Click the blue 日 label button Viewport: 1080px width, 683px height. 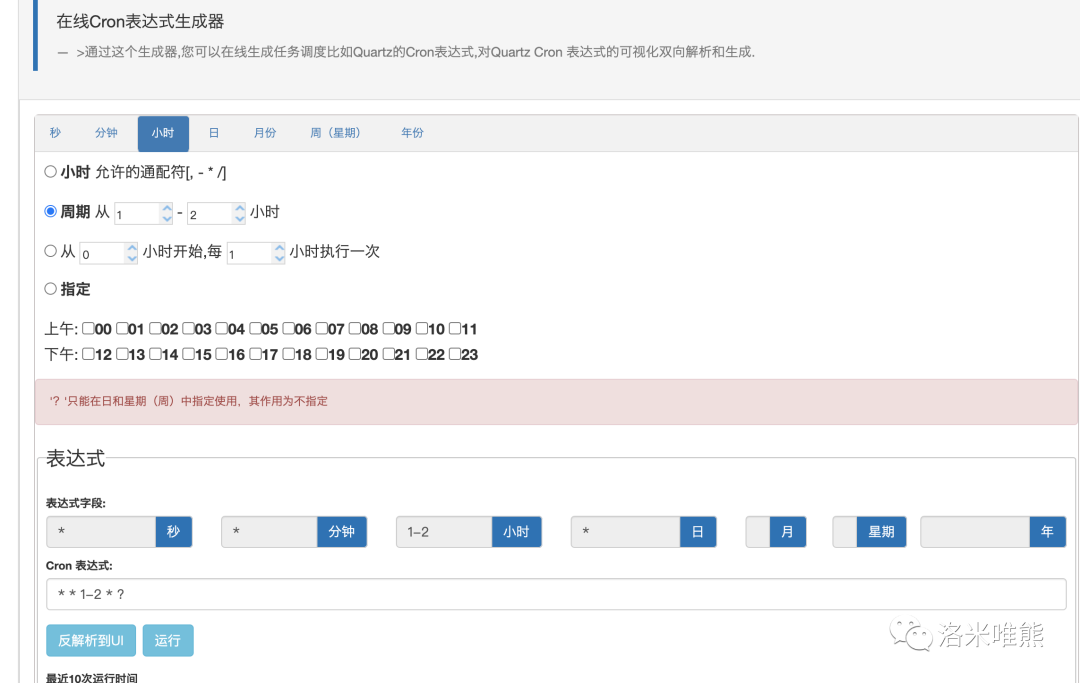[698, 532]
